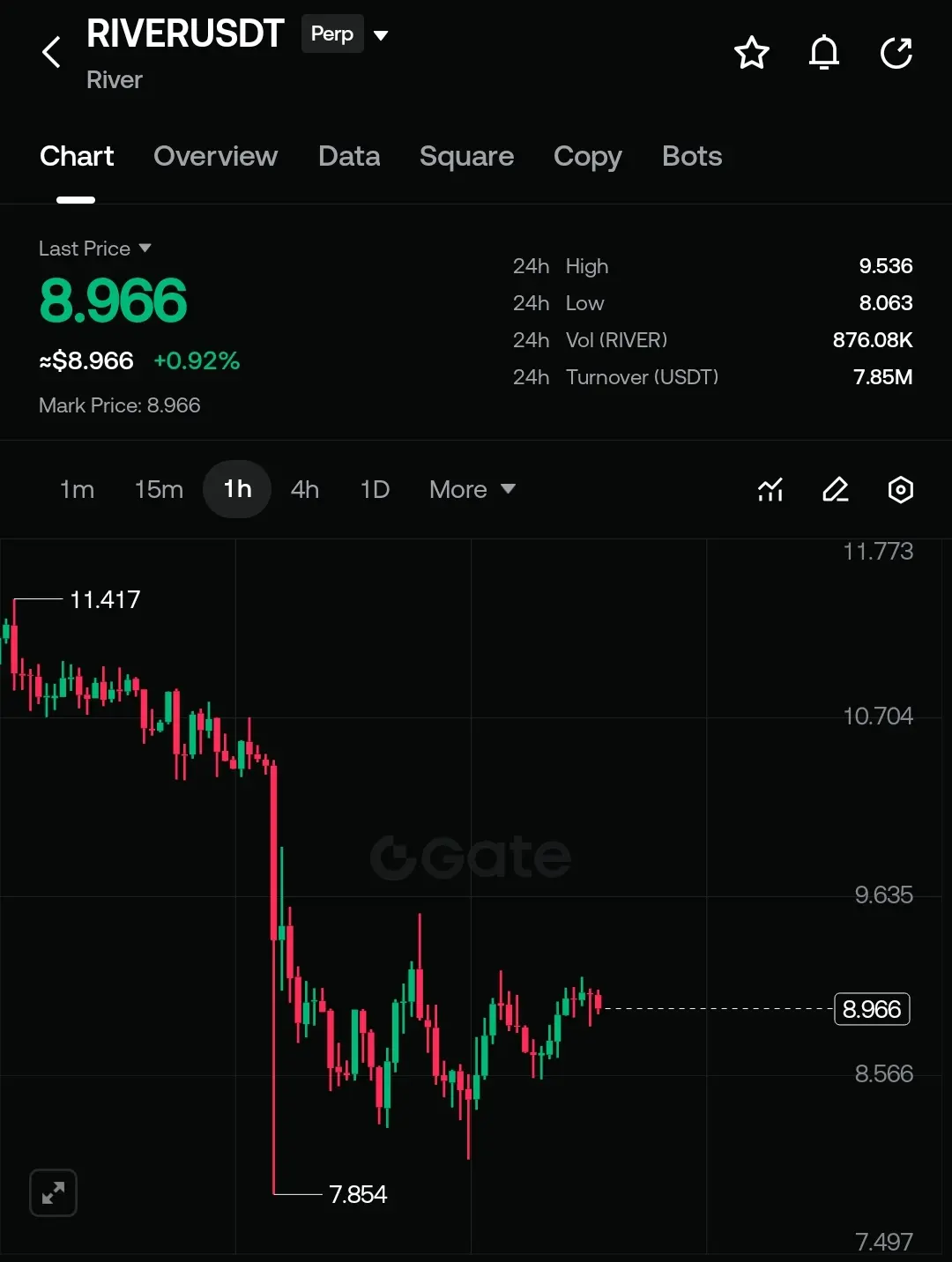The image size is (952, 1262).
Task: Tap the large 8.966 last price
Action: coord(113,301)
